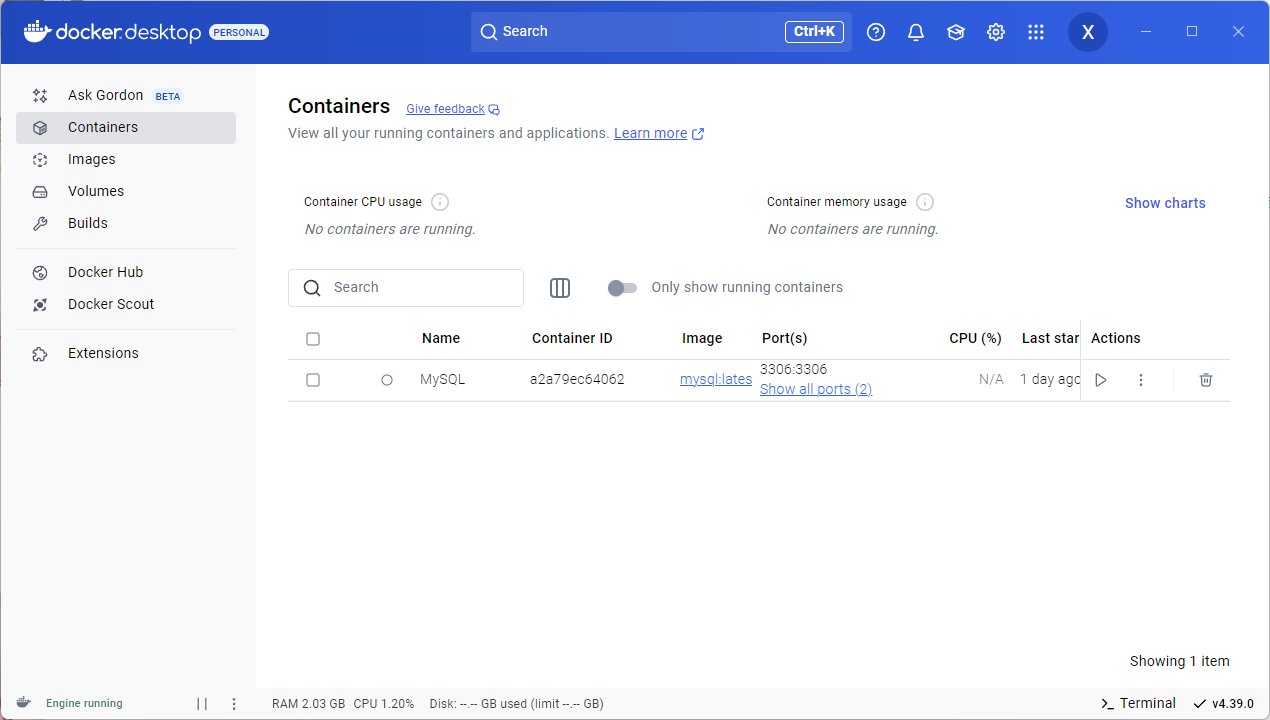Navigate to the Images section
This screenshot has height=720, width=1270.
tap(91, 159)
